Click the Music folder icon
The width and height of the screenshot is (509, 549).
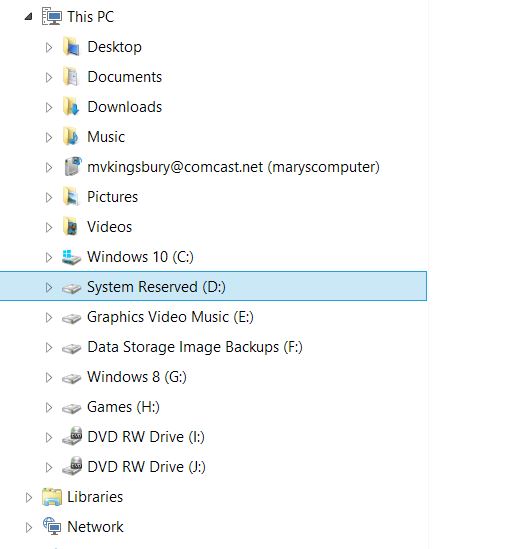point(72,137)
